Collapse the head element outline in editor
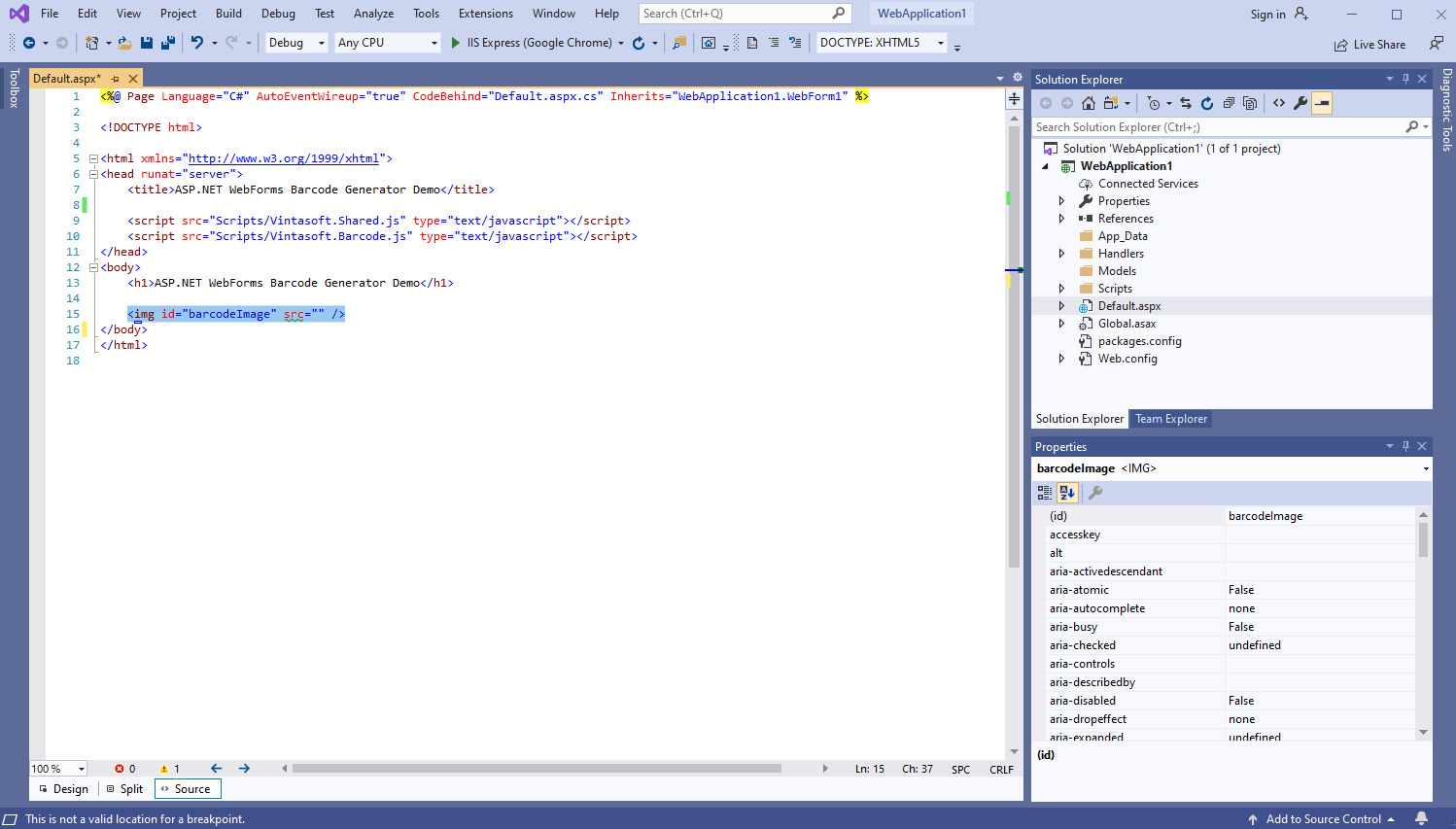1456x829 pixels. pyautogui.click(x=93, y=174)
